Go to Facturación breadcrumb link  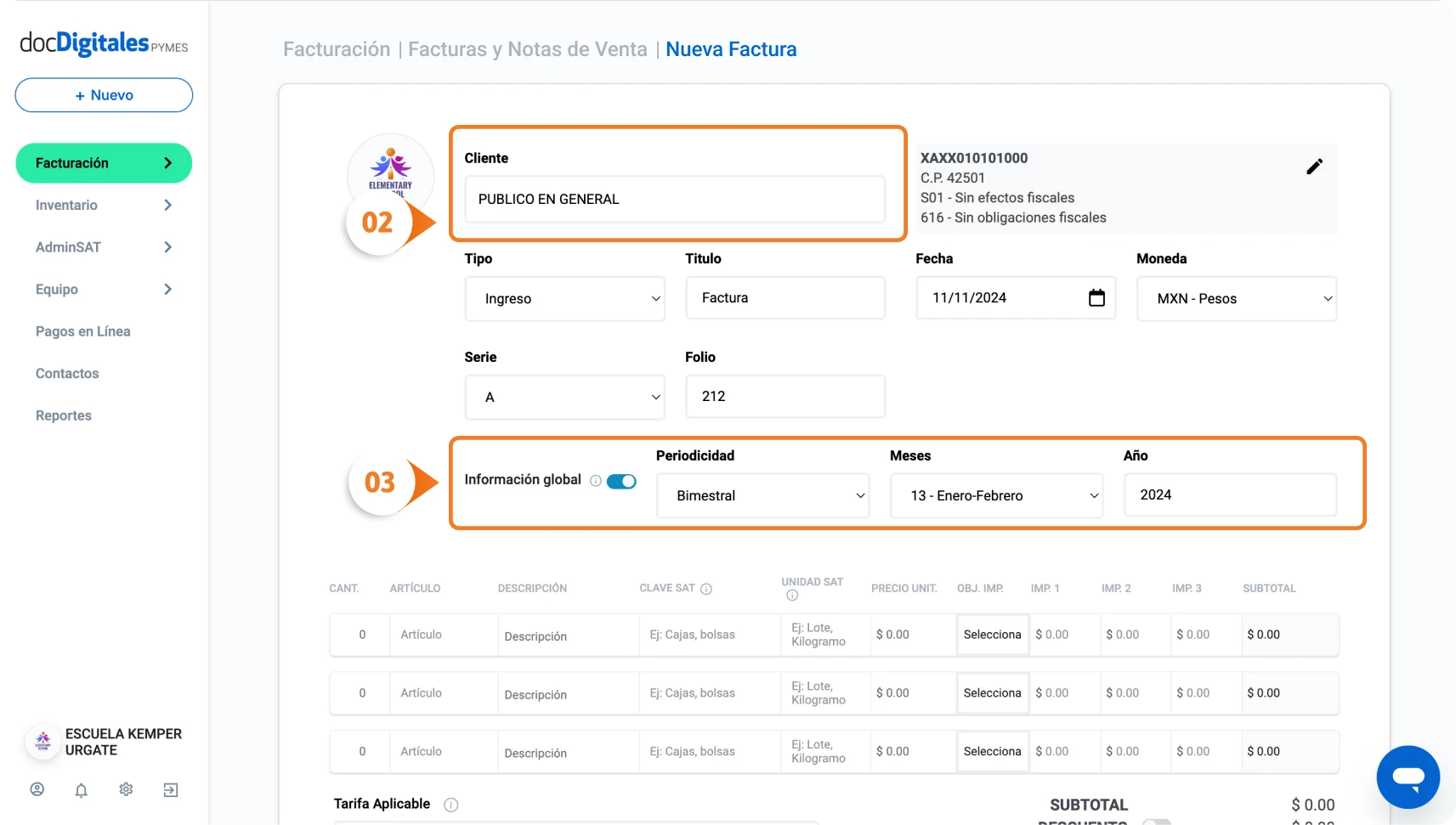pos(337,49)
